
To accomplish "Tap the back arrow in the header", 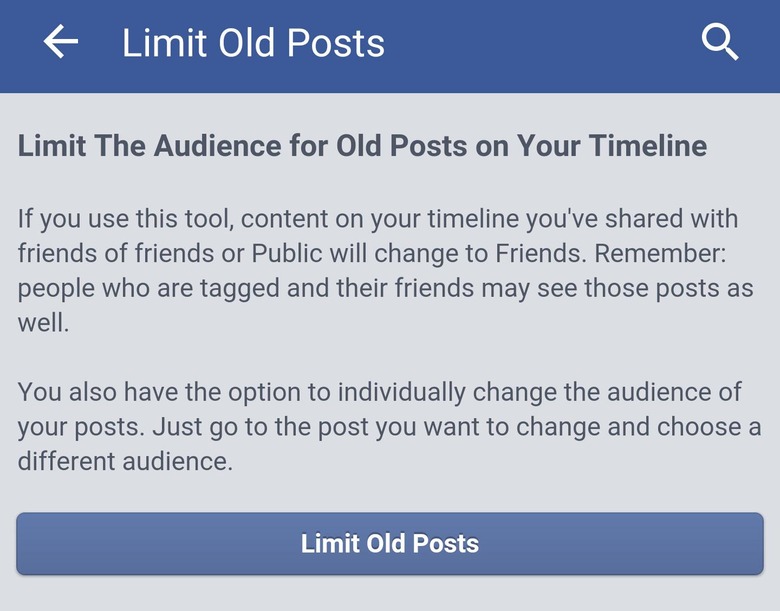I will pyautogui.click(x=61, y=42).
